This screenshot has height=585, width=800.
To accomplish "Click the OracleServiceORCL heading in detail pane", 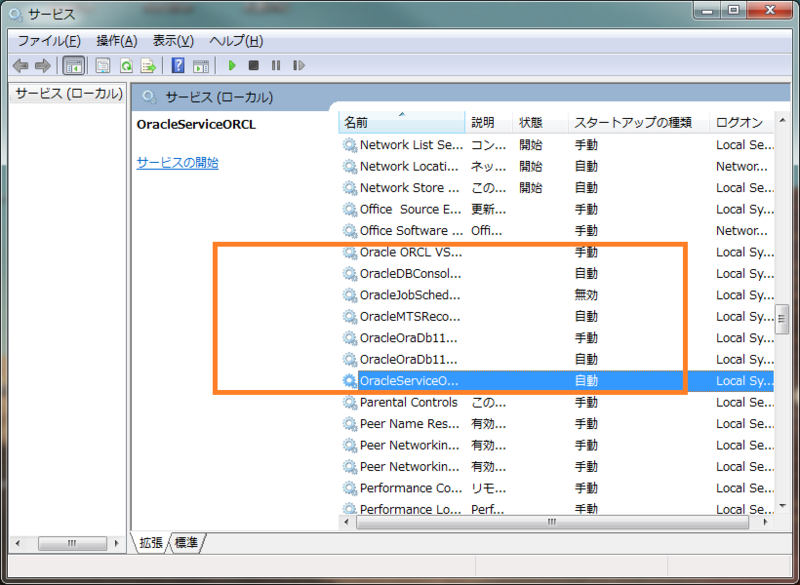I will (196, 124).
